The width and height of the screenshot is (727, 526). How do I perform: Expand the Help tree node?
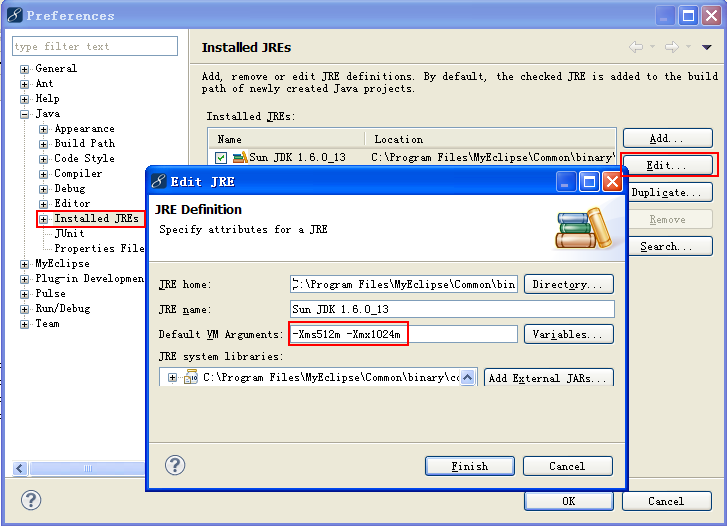tap(24, 99)
